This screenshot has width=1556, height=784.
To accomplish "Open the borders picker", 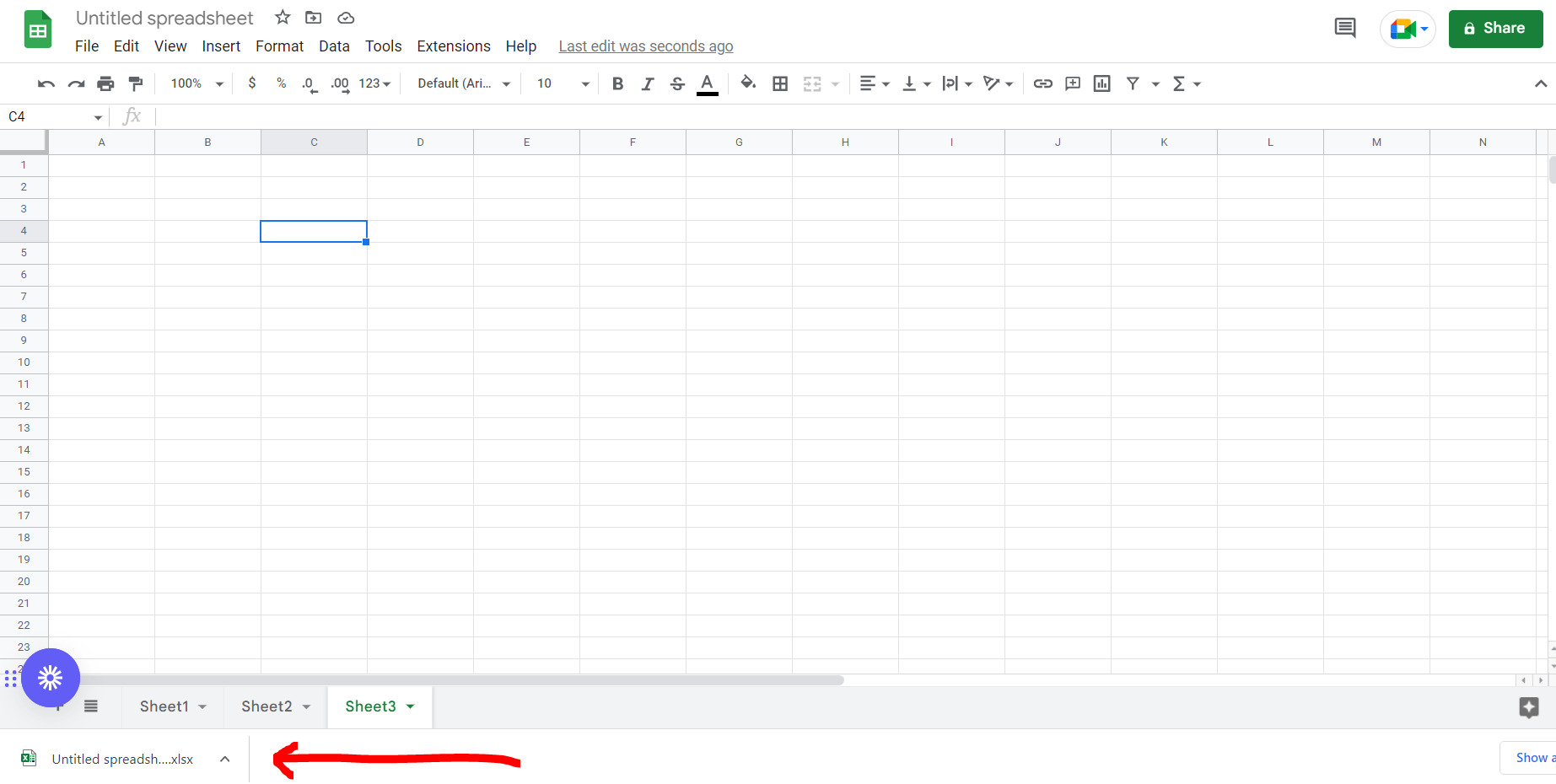I will (x=779, y=83).
